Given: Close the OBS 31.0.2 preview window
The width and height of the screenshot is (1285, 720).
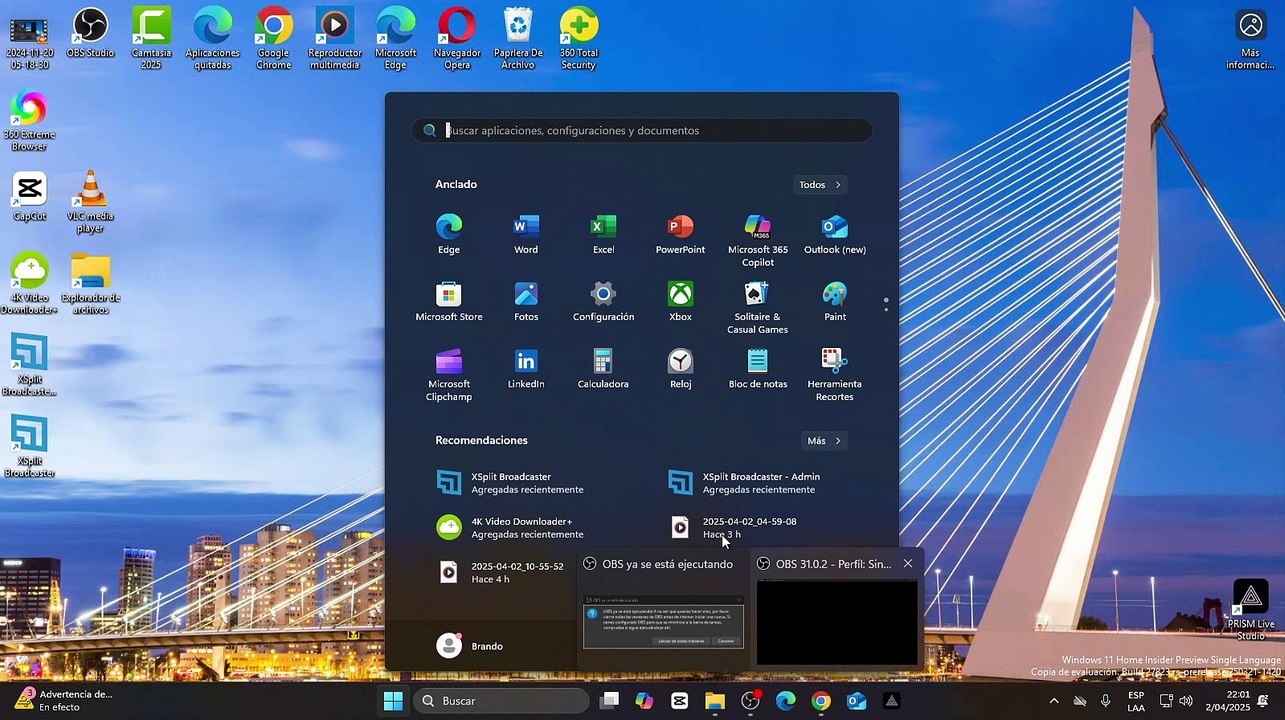Looking at the screenshot, I should 908,564.
